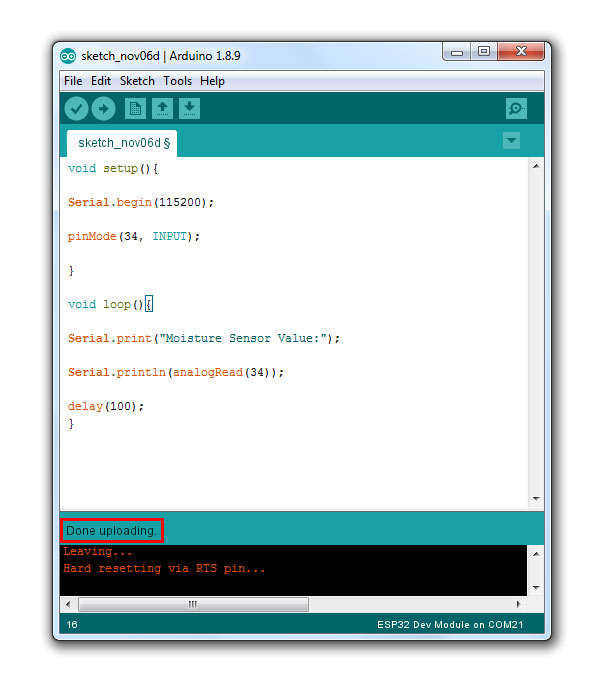Screen dimensions: 610x690
Task: Click console horizontal scrollbar left arrow
Action: pos(68,604)
